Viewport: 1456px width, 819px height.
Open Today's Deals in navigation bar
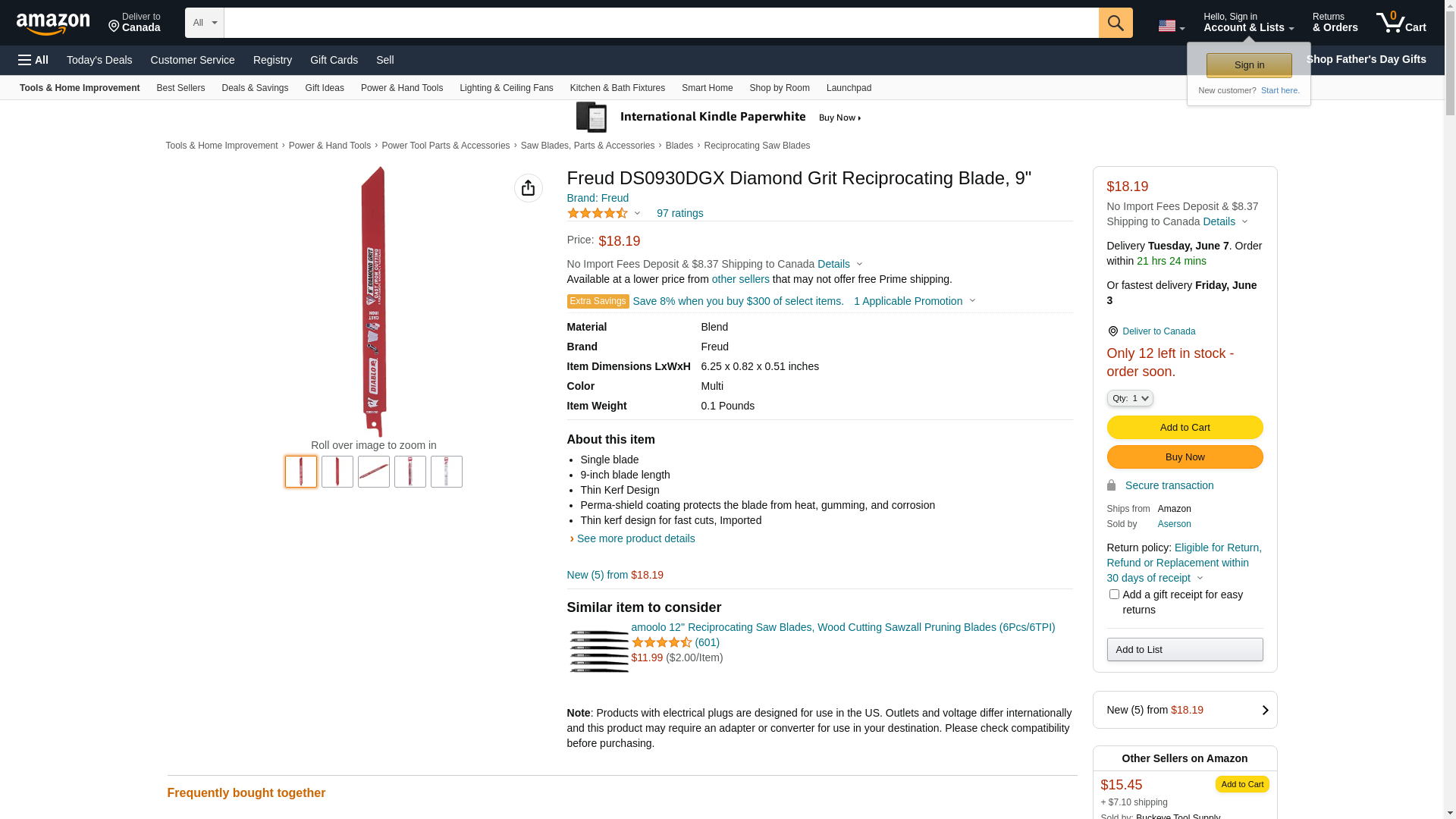click(99, 60)
